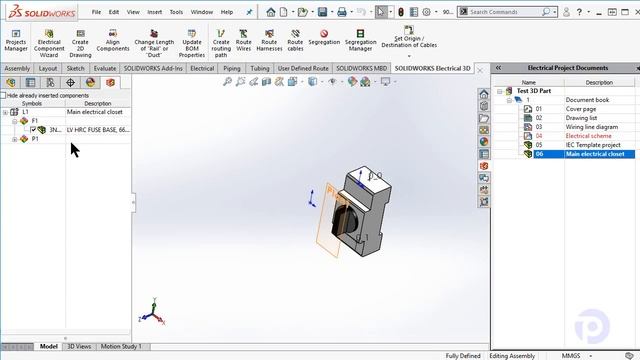The image size is (640, 360).
Task: Collapse the Document book node
Action: pyautogui.click(x=509, y=100)
